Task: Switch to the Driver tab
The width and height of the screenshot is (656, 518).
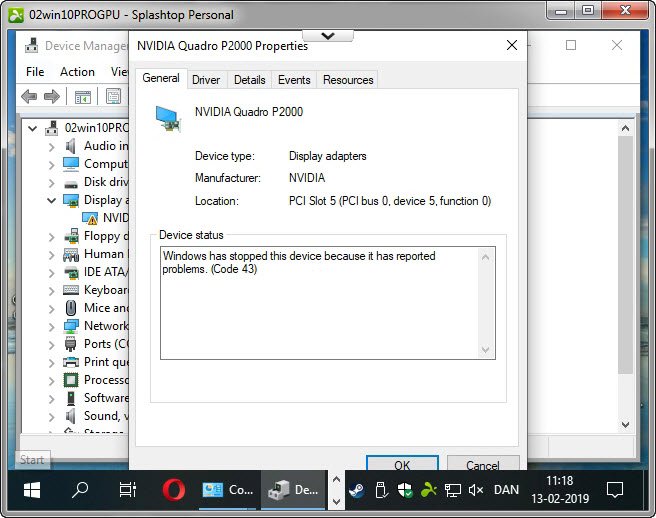Action: pos(206,79)
